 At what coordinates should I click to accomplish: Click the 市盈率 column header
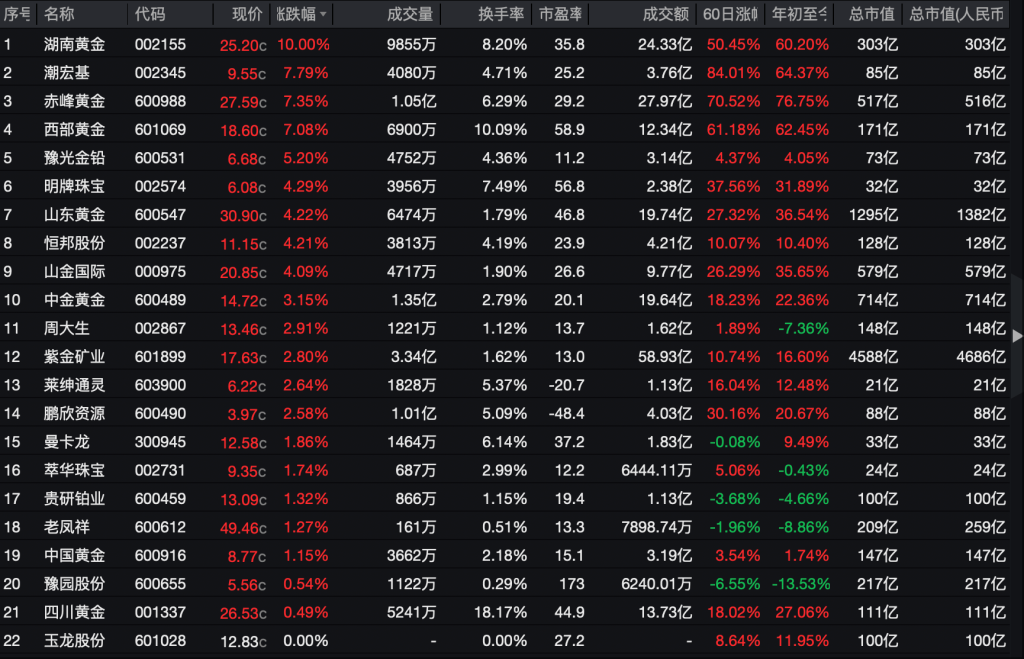[561, 15]
